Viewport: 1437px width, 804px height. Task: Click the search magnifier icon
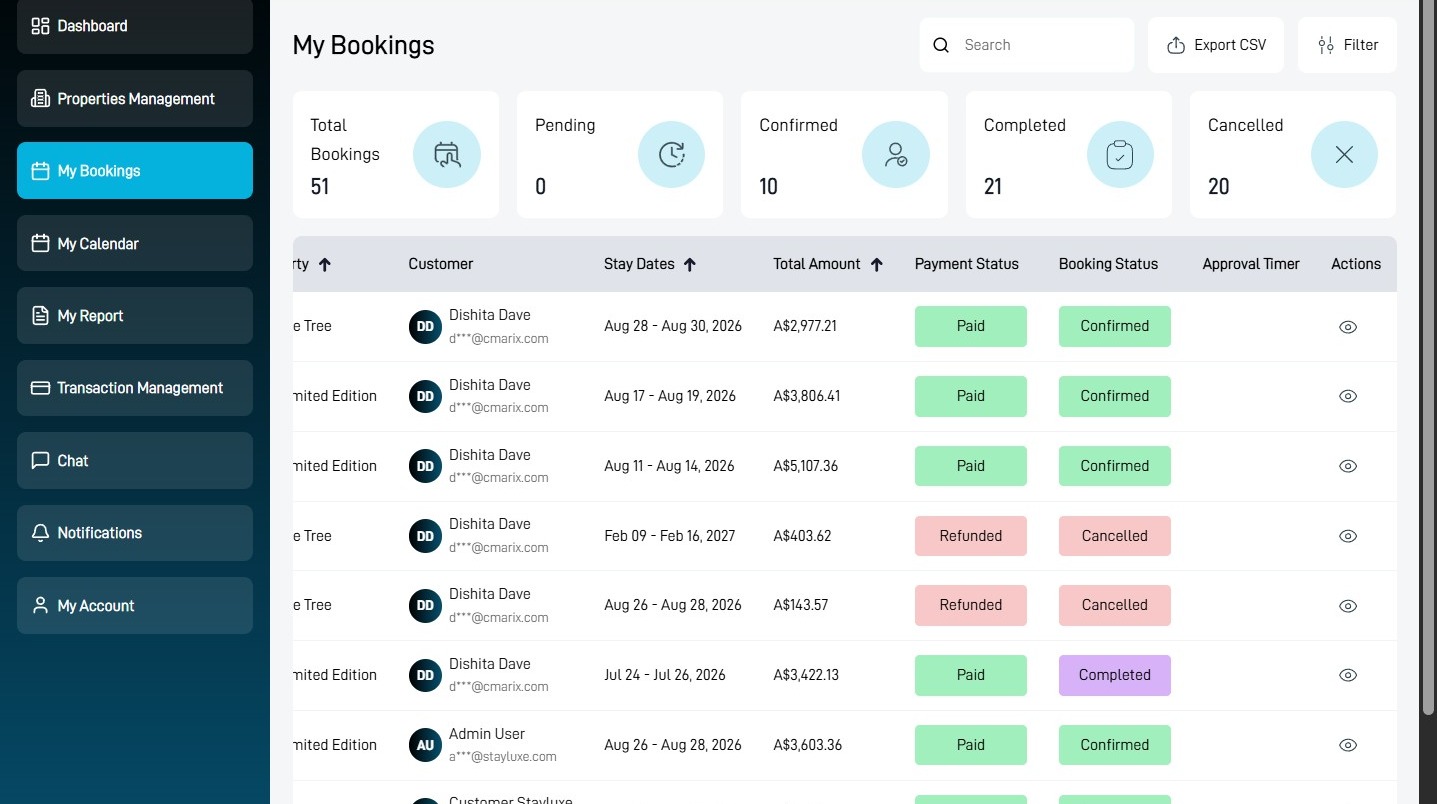coord(941,45)
